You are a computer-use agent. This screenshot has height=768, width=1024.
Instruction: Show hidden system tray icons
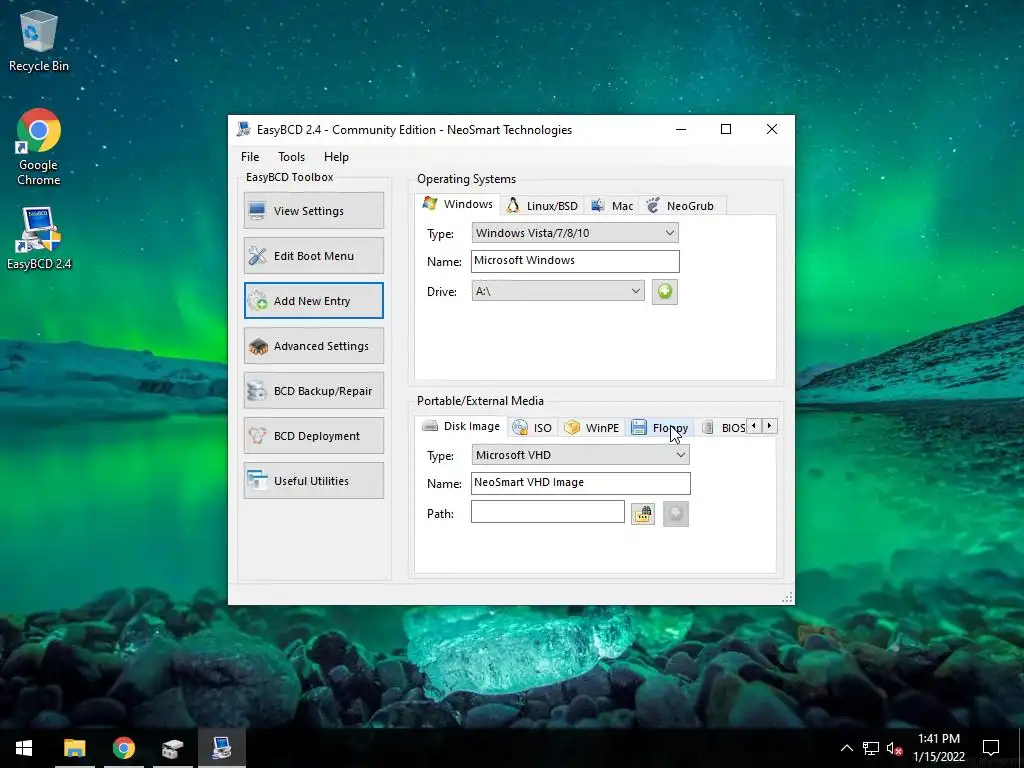pyautogui.click(x=846, y=748)
